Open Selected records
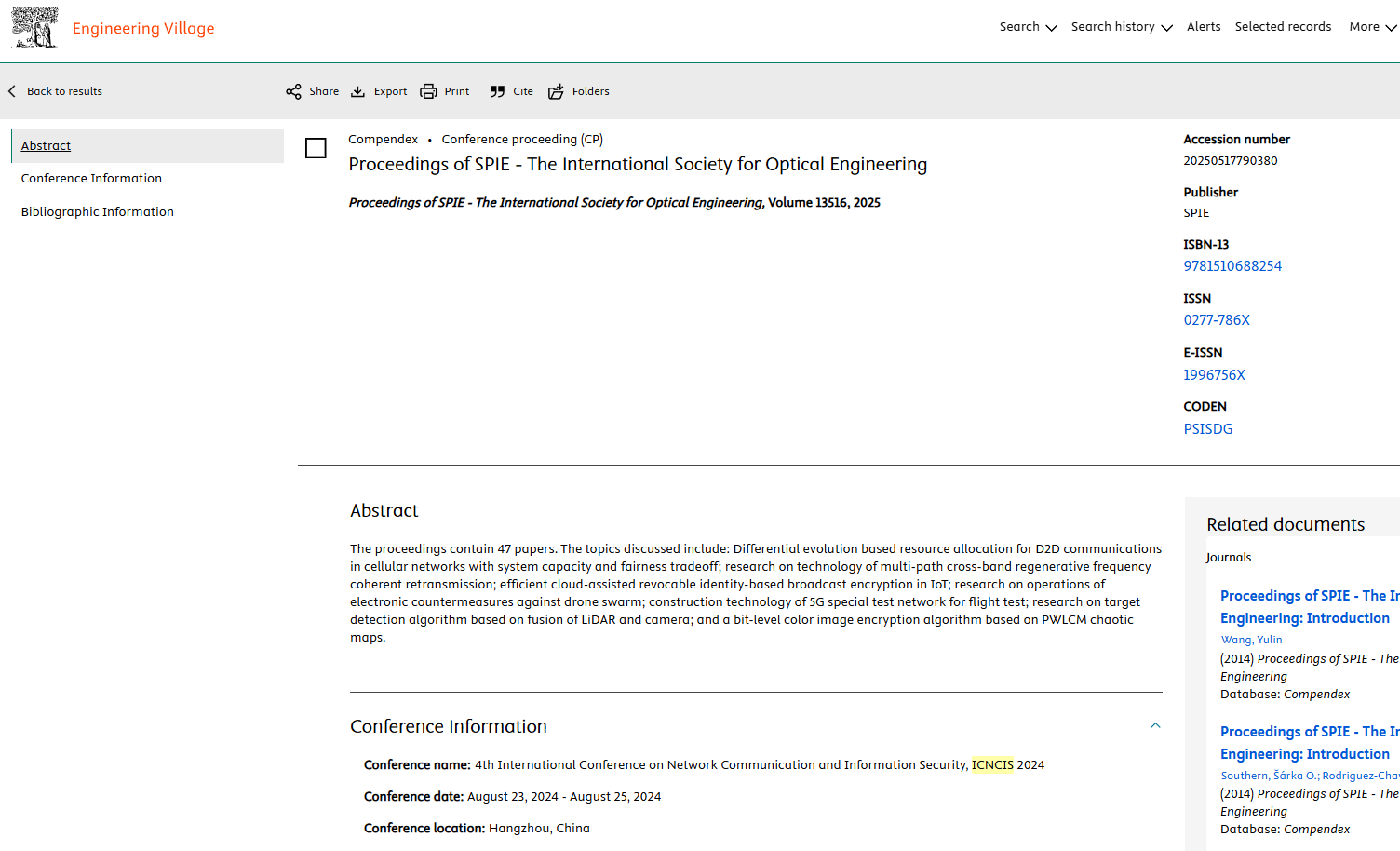Image resolution: width=1400 pixels, height=851 pixels. click(1283, 27)
